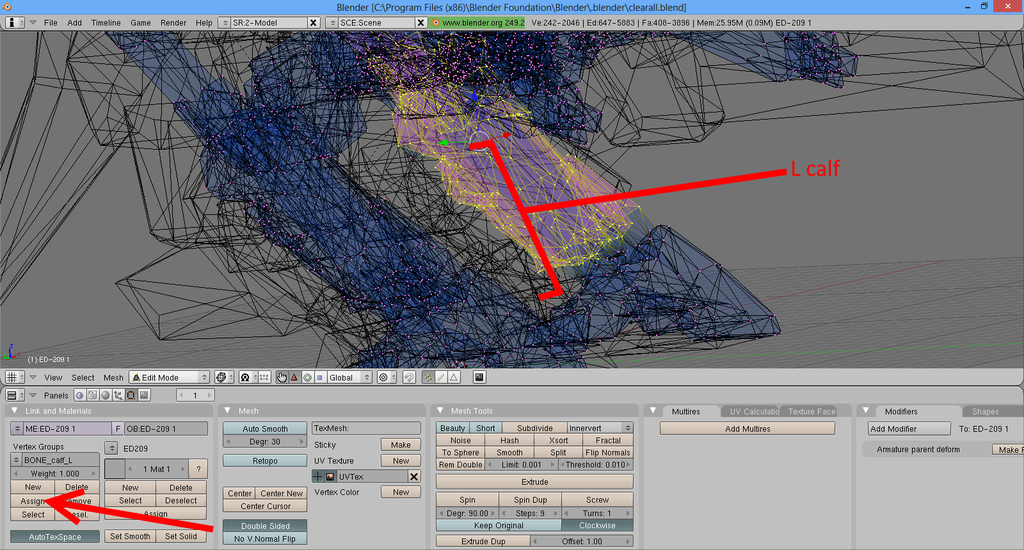The width and height of the screenshot is (1024, 550).
Task: Switch to Script context panel icon
Action: pyautogui.click(x=92, y=395)
